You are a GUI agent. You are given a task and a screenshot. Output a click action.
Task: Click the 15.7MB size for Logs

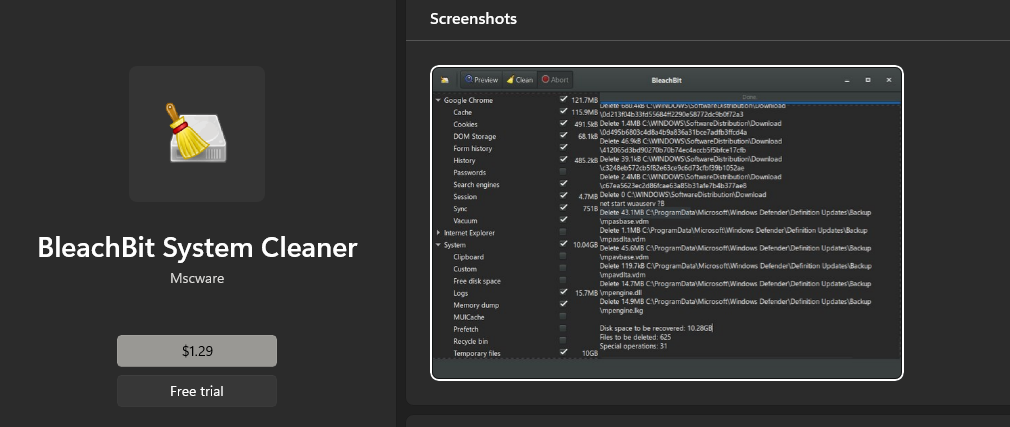point(587,293)
